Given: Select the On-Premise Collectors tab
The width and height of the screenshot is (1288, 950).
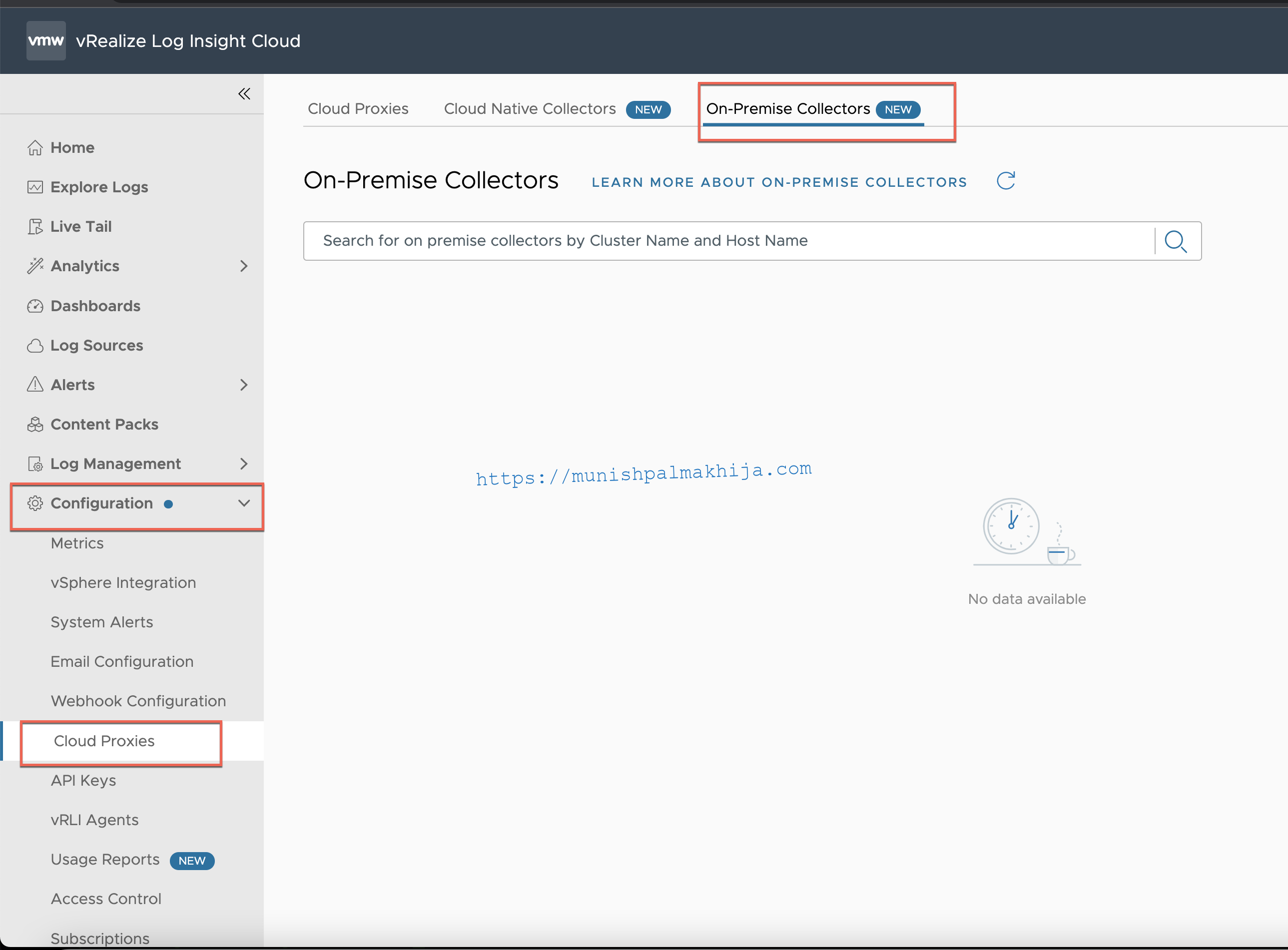Looking at the screenshot, I should coord(813,109).
